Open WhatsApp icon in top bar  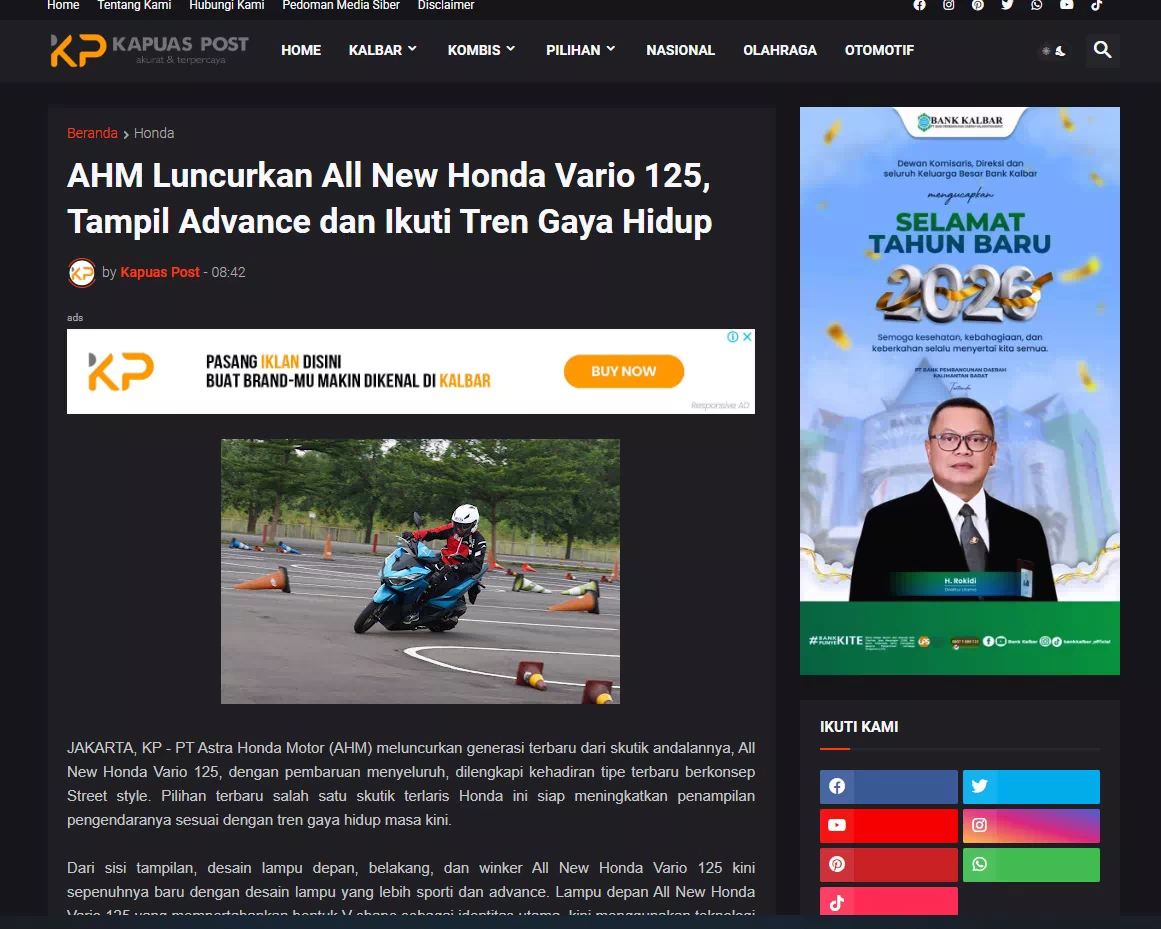pos(1037,5)
